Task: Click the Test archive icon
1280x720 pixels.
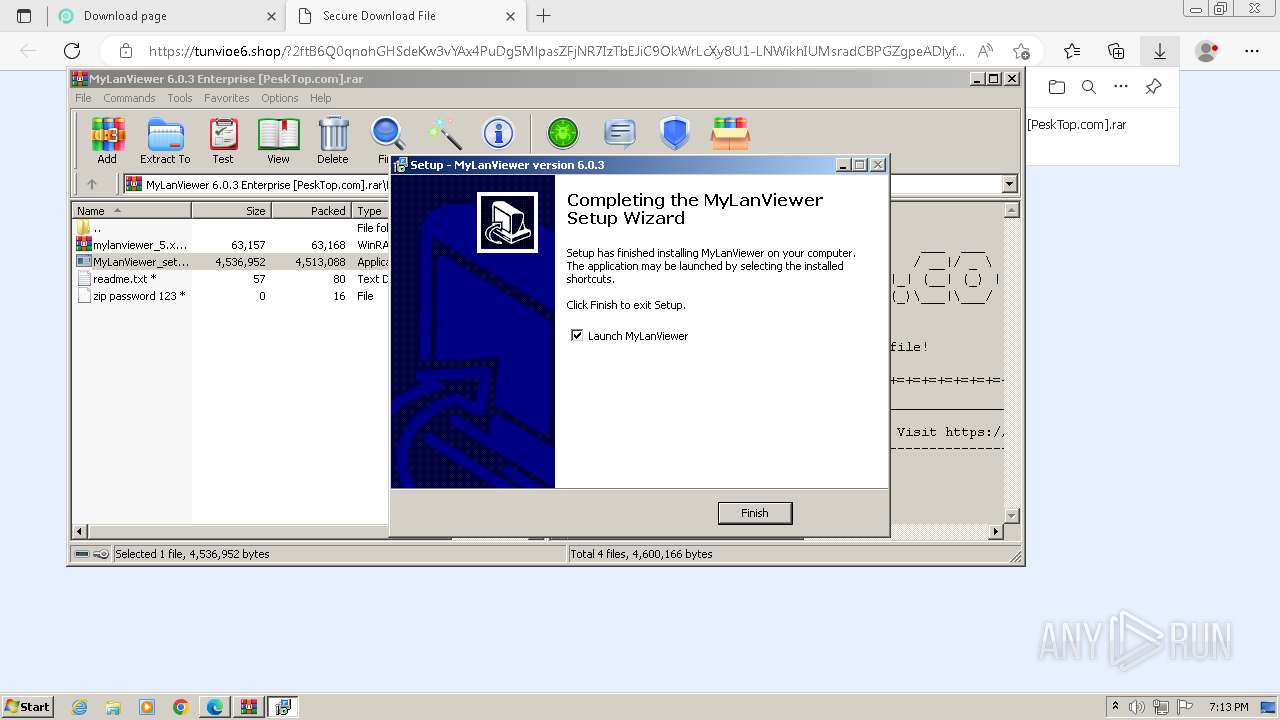Action: pos(223,139)
